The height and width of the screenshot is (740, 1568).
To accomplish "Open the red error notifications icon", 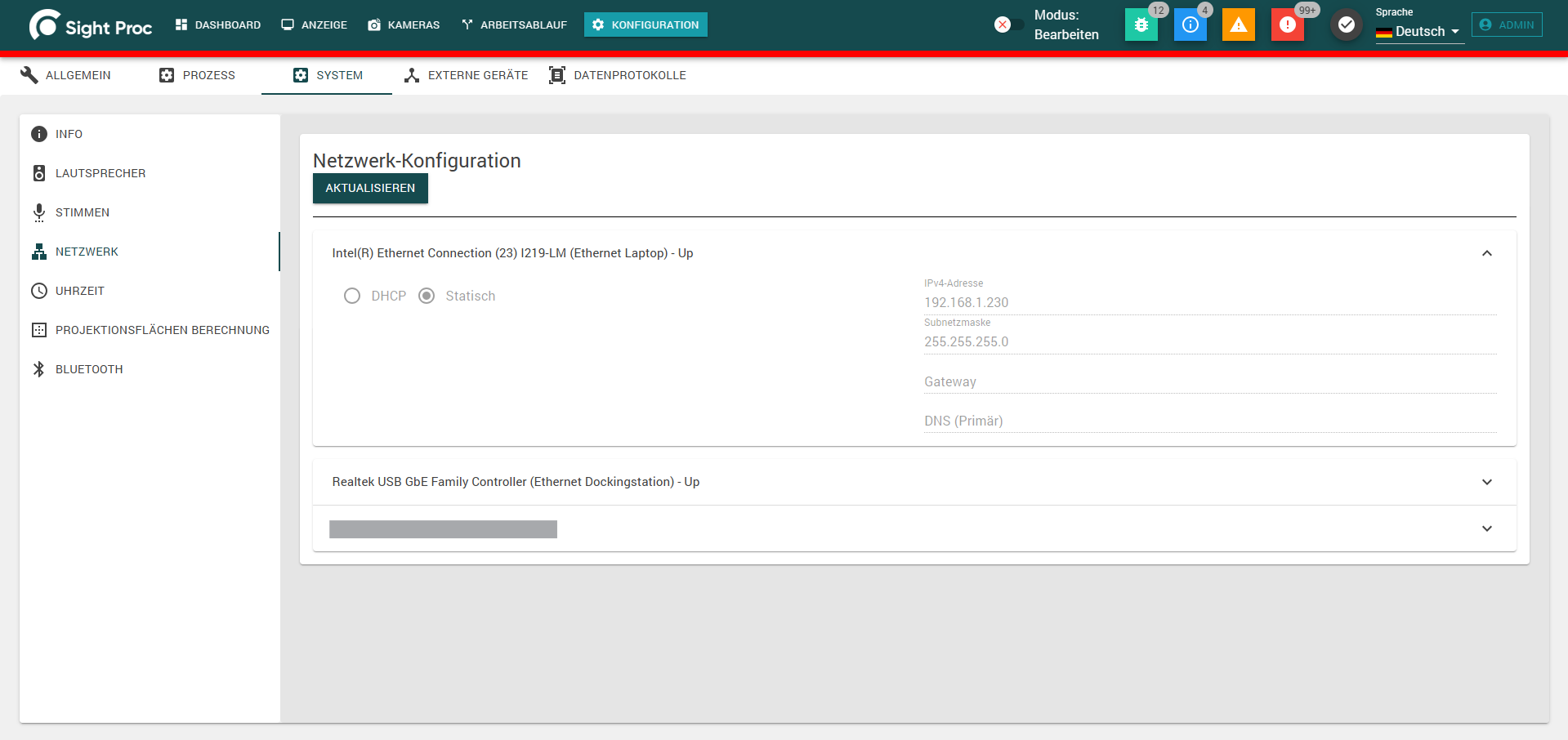I will [1288, 25].
